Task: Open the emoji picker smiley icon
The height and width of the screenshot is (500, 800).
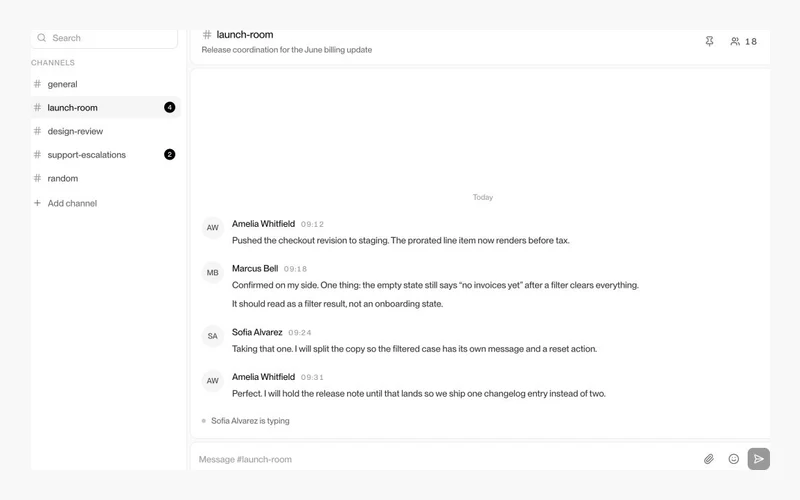Action: tap(734, 459)
